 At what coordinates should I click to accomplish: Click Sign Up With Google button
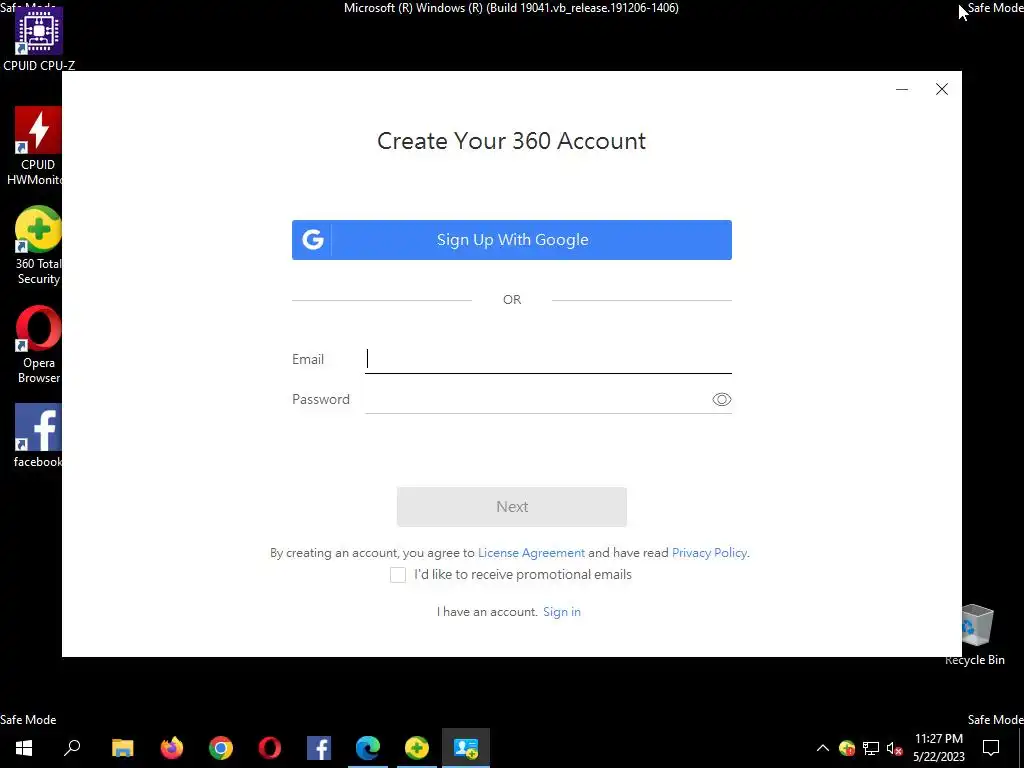[x=511, y=240]
